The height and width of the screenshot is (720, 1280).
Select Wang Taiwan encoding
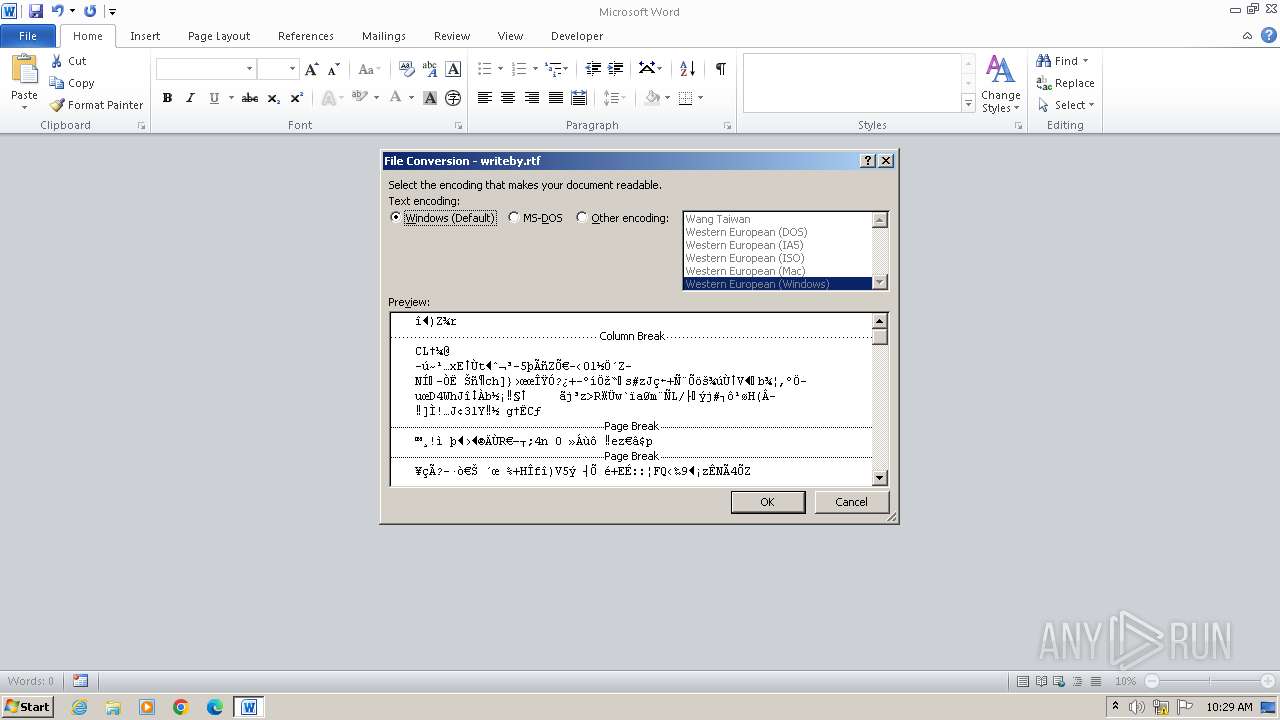(718, 219)
